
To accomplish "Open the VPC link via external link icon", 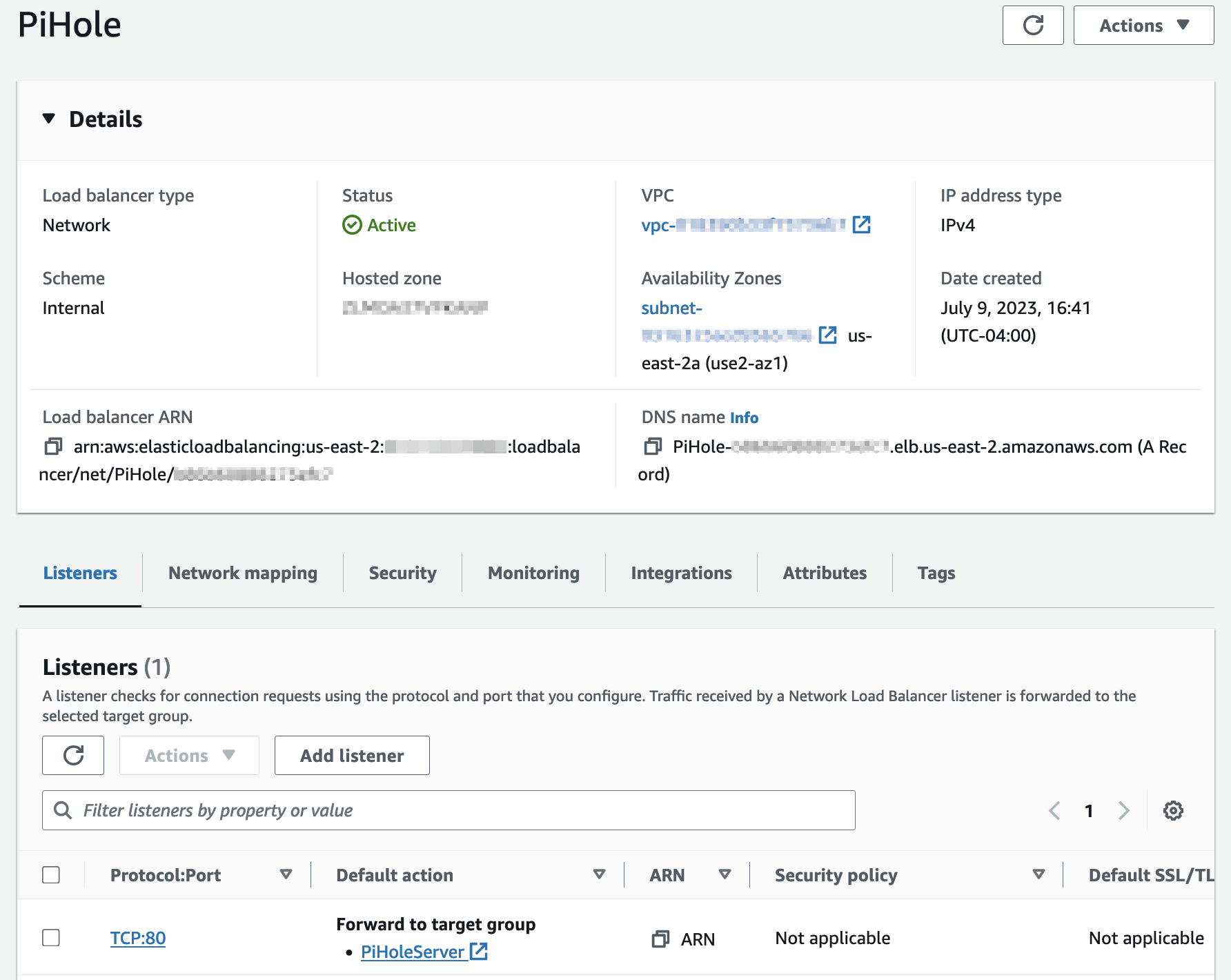I will [x=861, y=225].
